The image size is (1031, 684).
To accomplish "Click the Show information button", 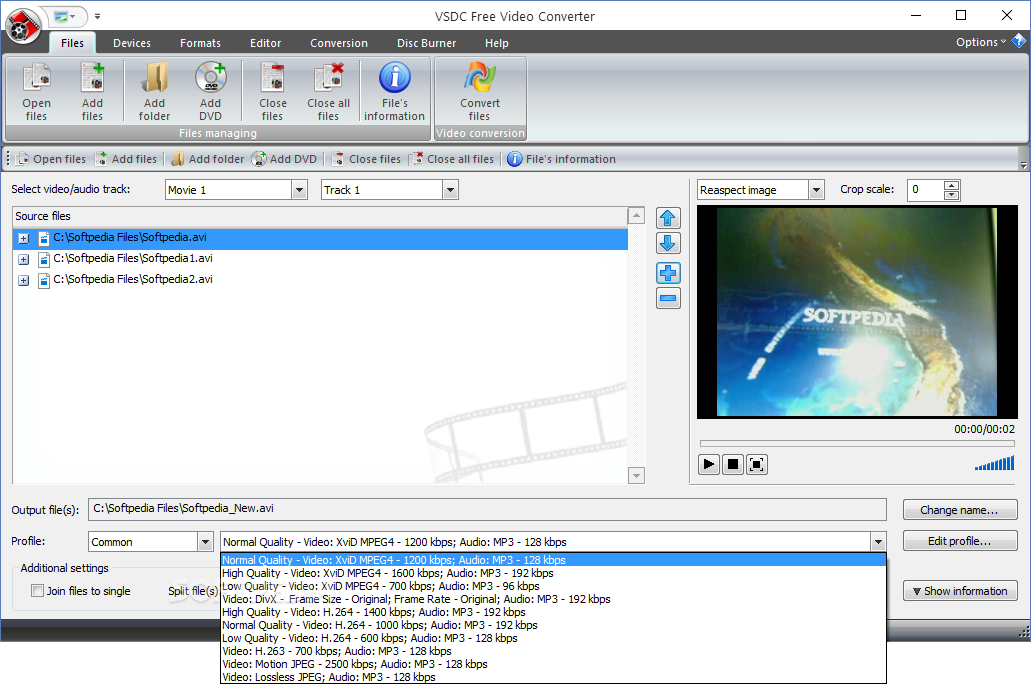I will click(x=959, y=591).
